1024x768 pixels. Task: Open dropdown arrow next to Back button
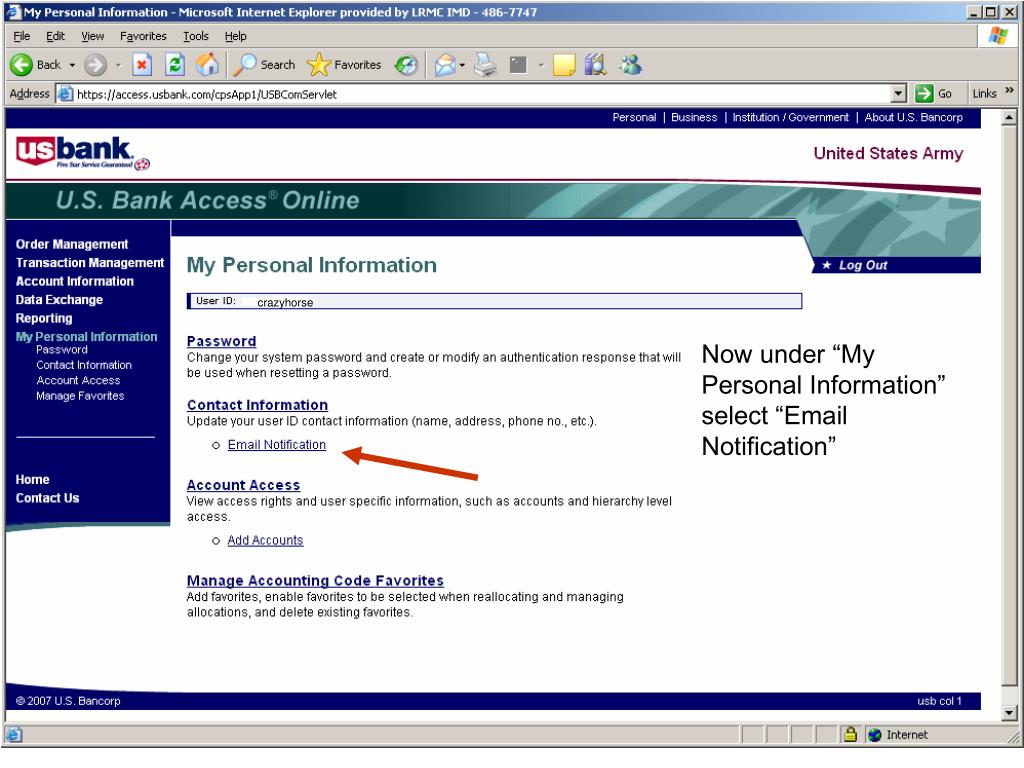click(x=72, y=65)
